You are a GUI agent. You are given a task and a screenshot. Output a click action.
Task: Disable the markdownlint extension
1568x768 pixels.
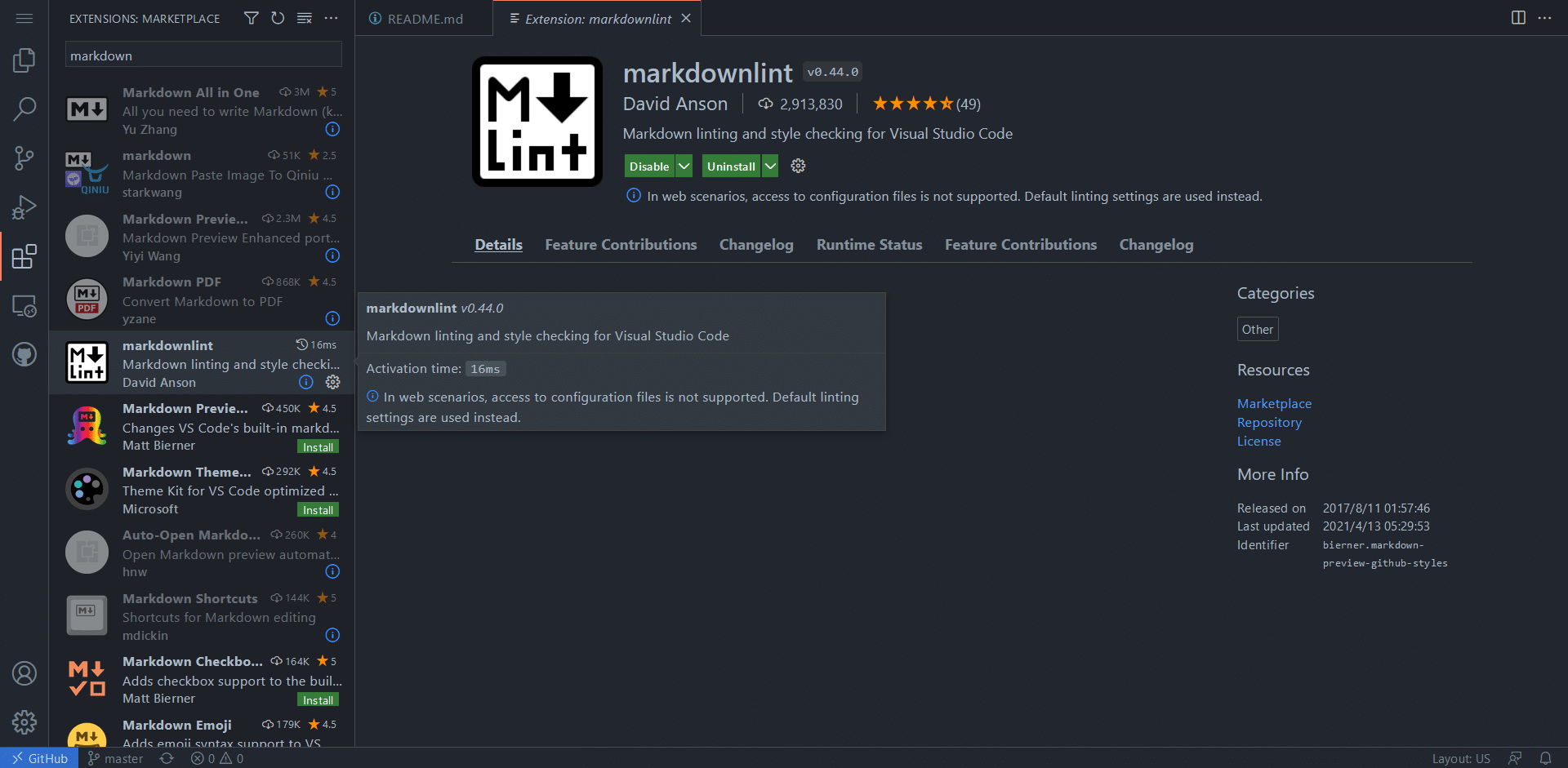click(649, 166)
